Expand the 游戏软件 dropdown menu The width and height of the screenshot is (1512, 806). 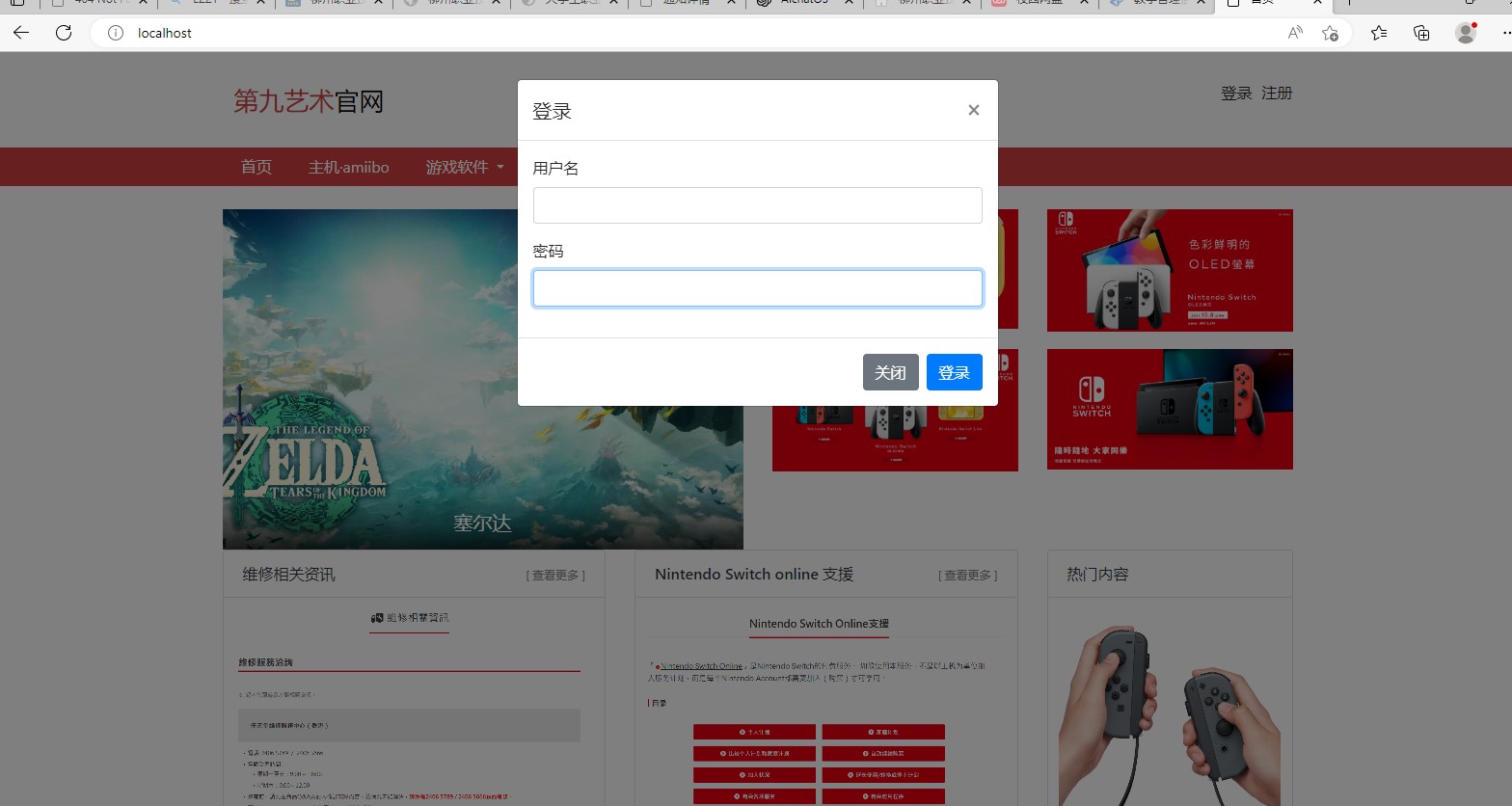click(x=465, y=167)
